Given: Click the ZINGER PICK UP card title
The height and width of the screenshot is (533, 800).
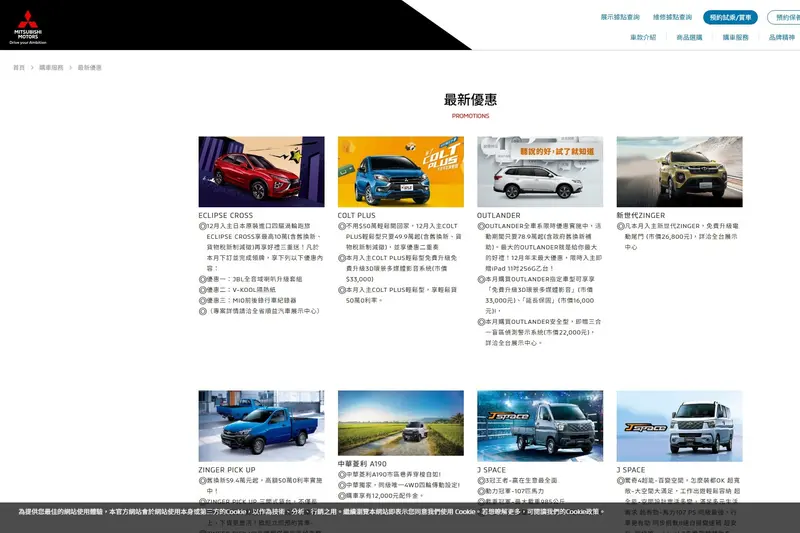Looking at the screenshot, I should tap(227, 470).
